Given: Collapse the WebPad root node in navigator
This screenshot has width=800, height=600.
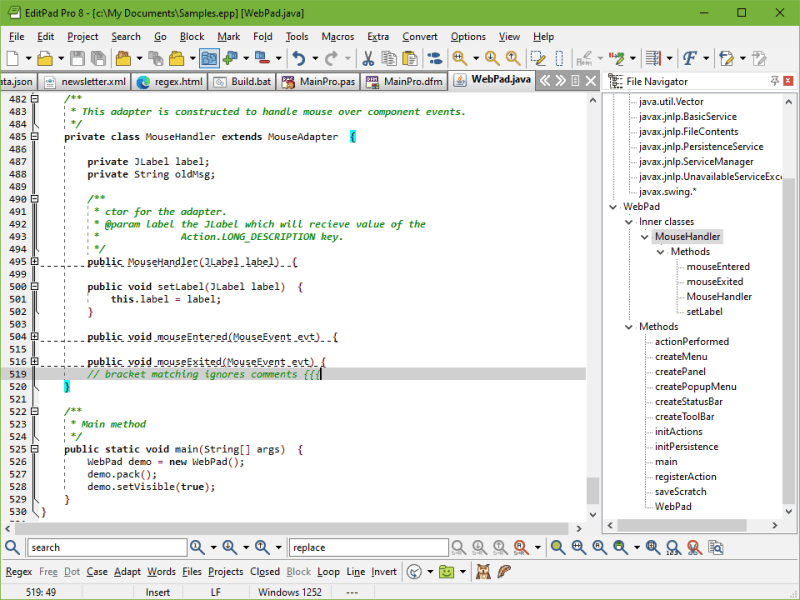Looking at the screenshot, I should point(613,207).
